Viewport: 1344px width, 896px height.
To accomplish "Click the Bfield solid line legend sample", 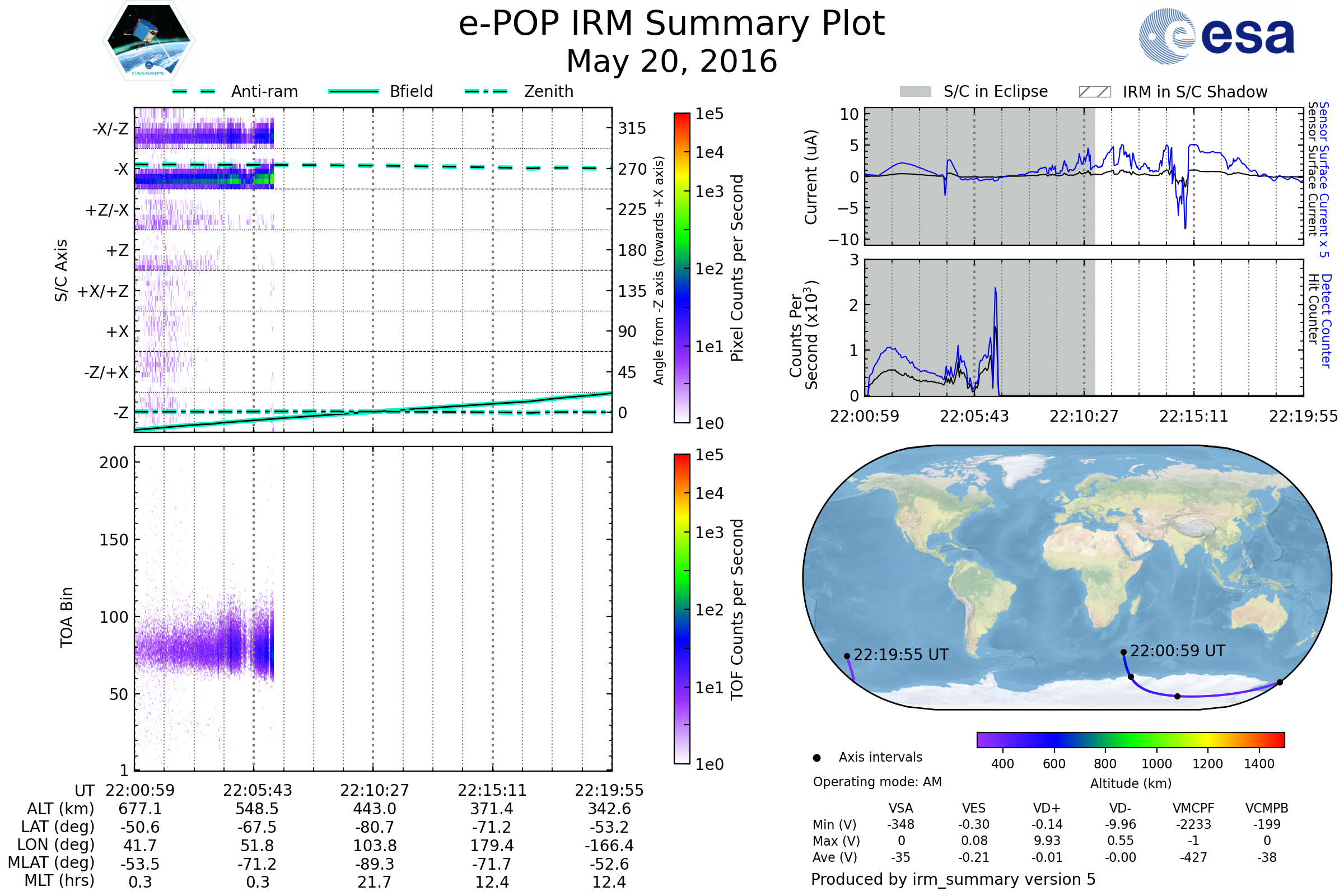I will [x=353, y=91].
